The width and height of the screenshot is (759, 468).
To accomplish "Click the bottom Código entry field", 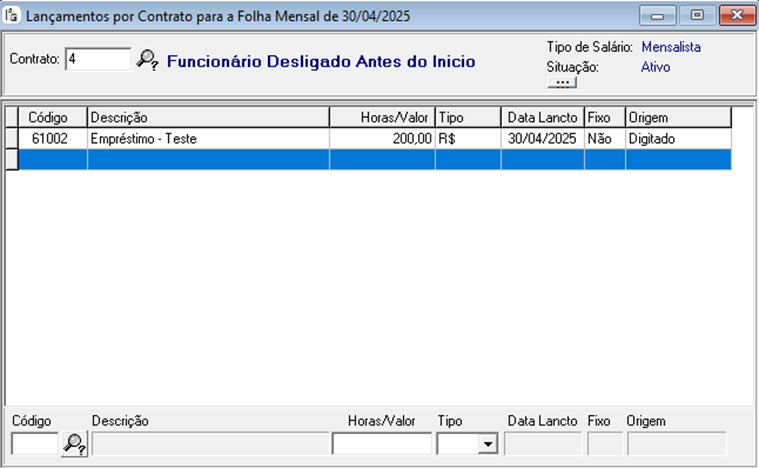I will click(x=35, y=444).
